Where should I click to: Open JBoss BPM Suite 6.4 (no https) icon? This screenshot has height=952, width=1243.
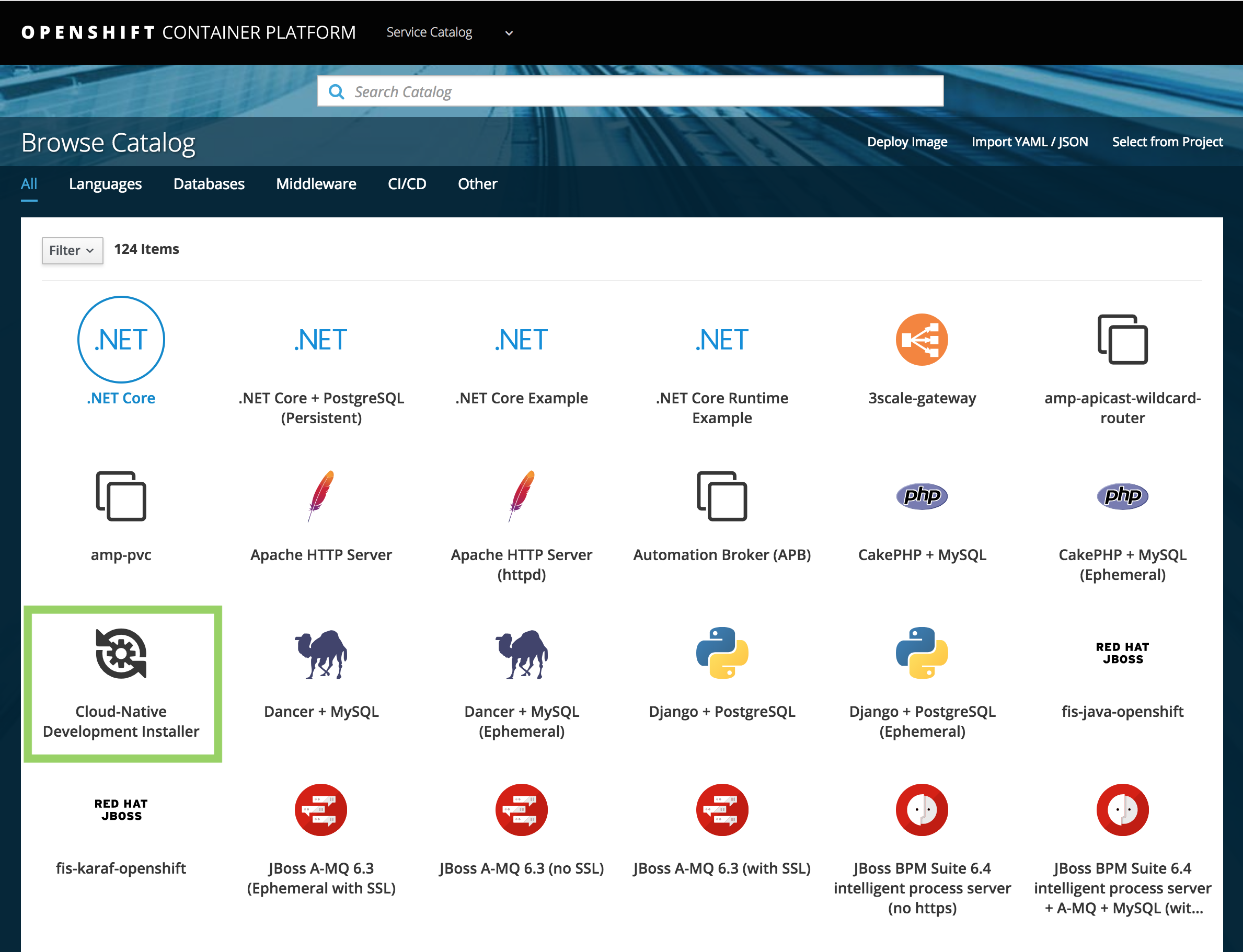click(922, 810)
